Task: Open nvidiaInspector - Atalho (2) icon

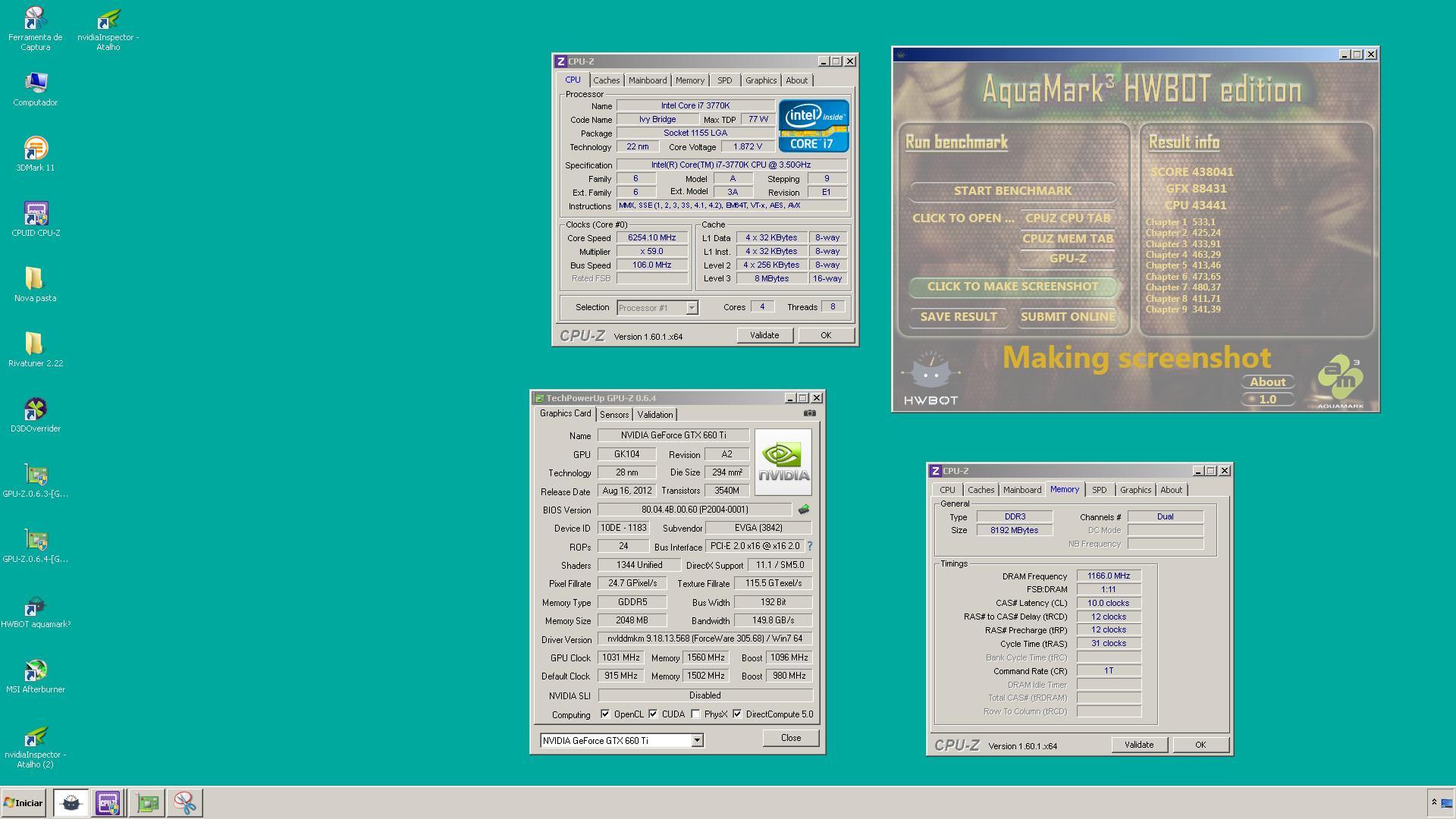Action: [35, 747]
